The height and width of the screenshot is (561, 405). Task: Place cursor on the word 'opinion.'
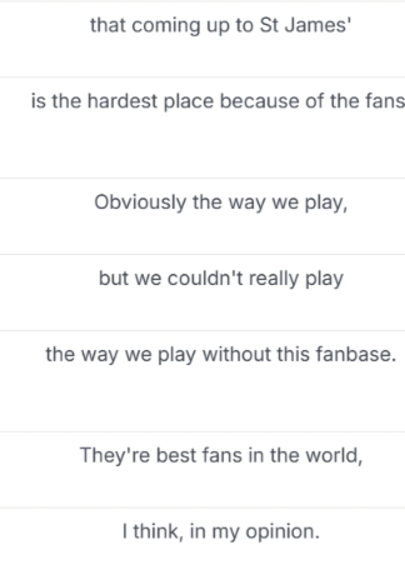[x=282, y=532]
